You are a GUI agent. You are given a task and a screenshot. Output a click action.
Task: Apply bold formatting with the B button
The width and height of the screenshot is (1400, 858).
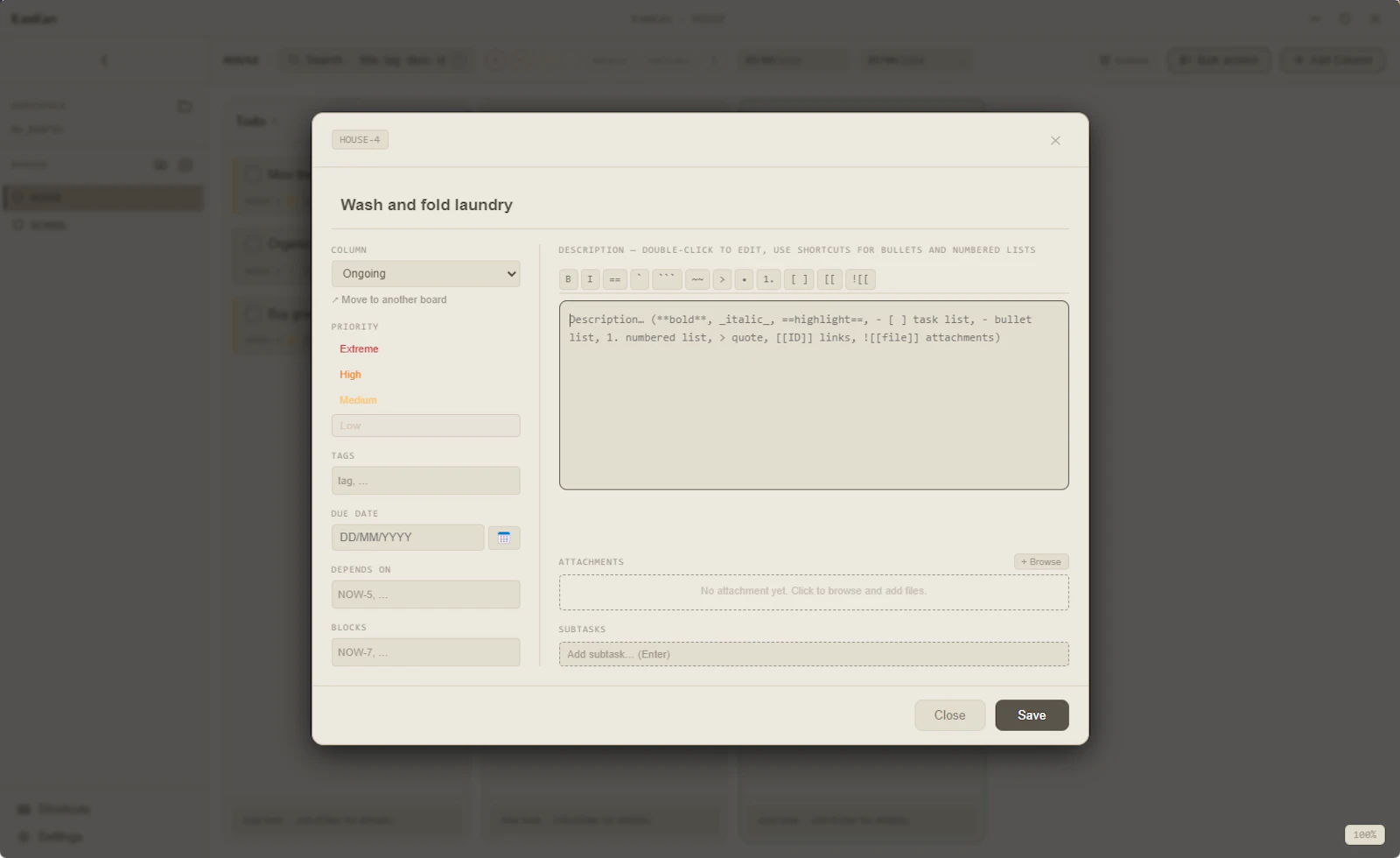coord(568,279)
